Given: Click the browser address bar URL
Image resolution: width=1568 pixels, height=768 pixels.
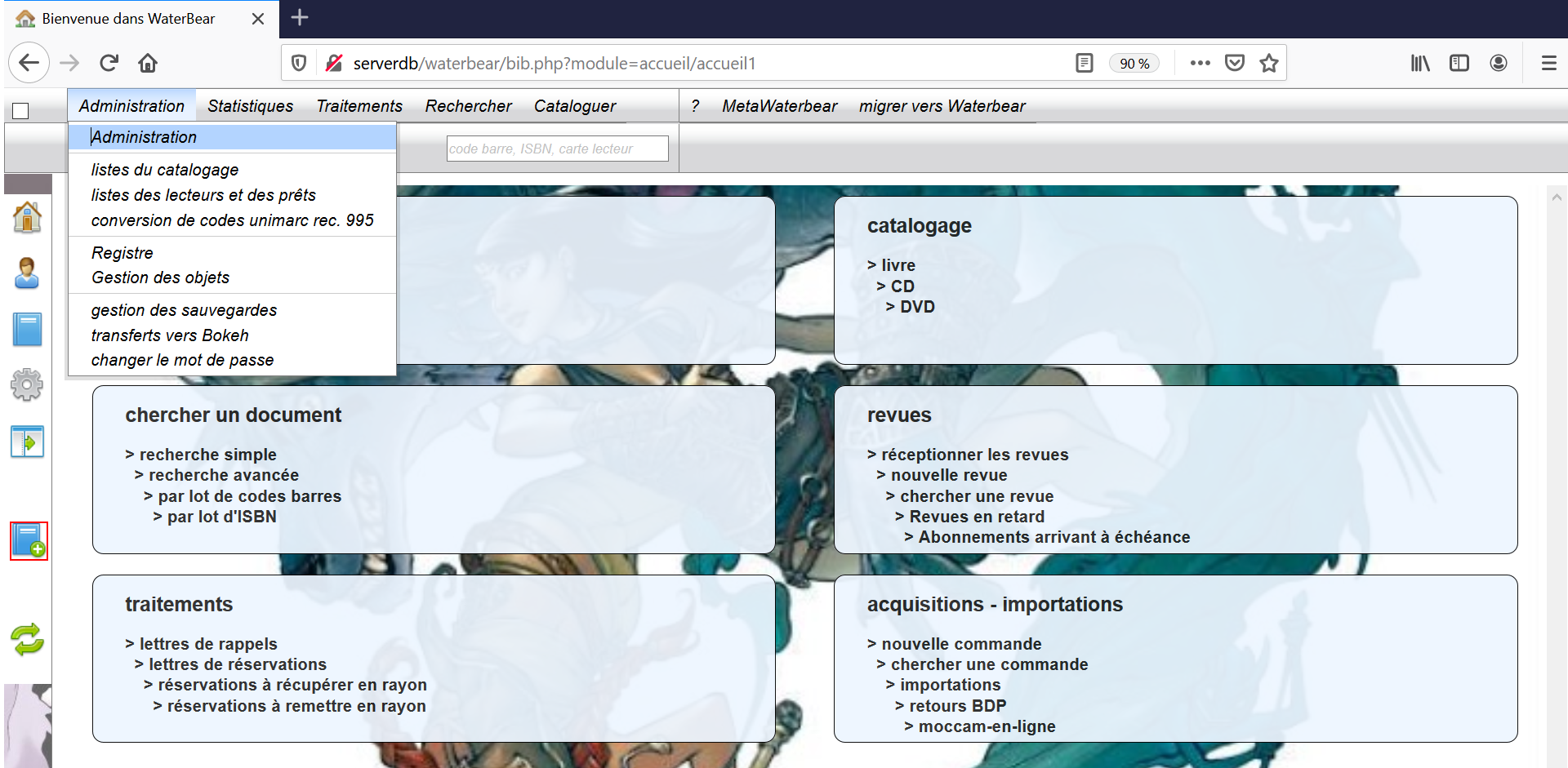Looking at the screenshot, I should 554,63.
